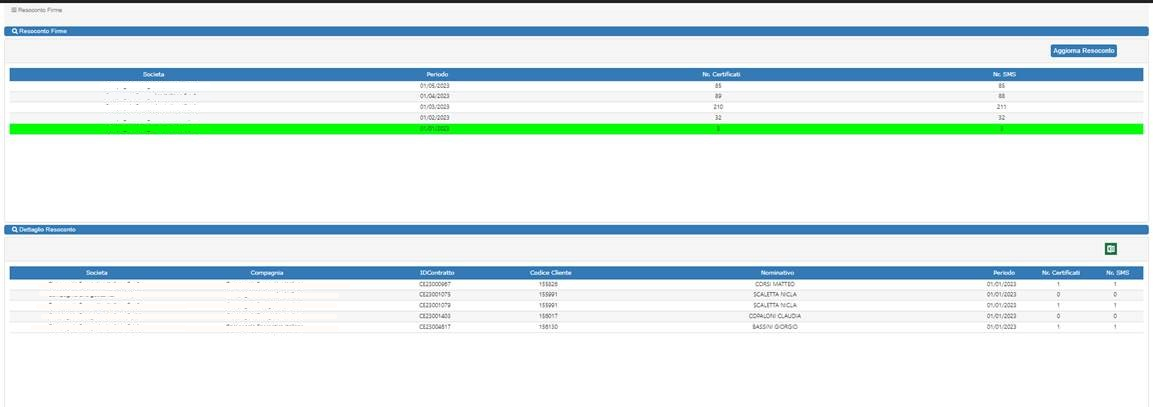This screenshot has height=407, width=1153.
Task: Click the period cell in CORSI MATTEO row
Action: coord(1001,284)
